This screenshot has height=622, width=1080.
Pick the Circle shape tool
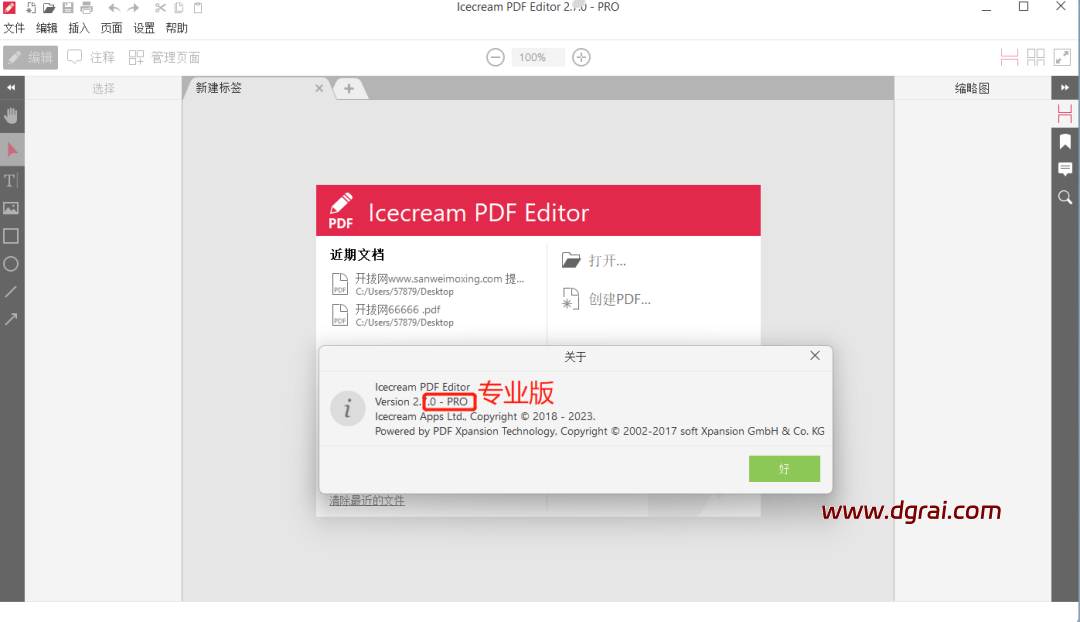pyautogui.click(x=11, y=264)
